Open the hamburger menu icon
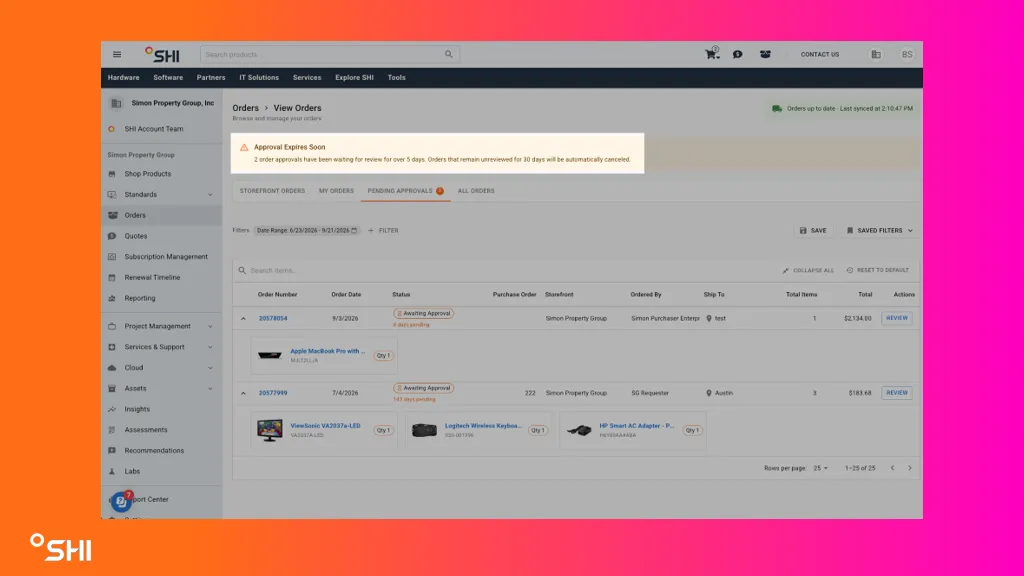Screen dimensions: 1024x576 click(x=117, y=55)
